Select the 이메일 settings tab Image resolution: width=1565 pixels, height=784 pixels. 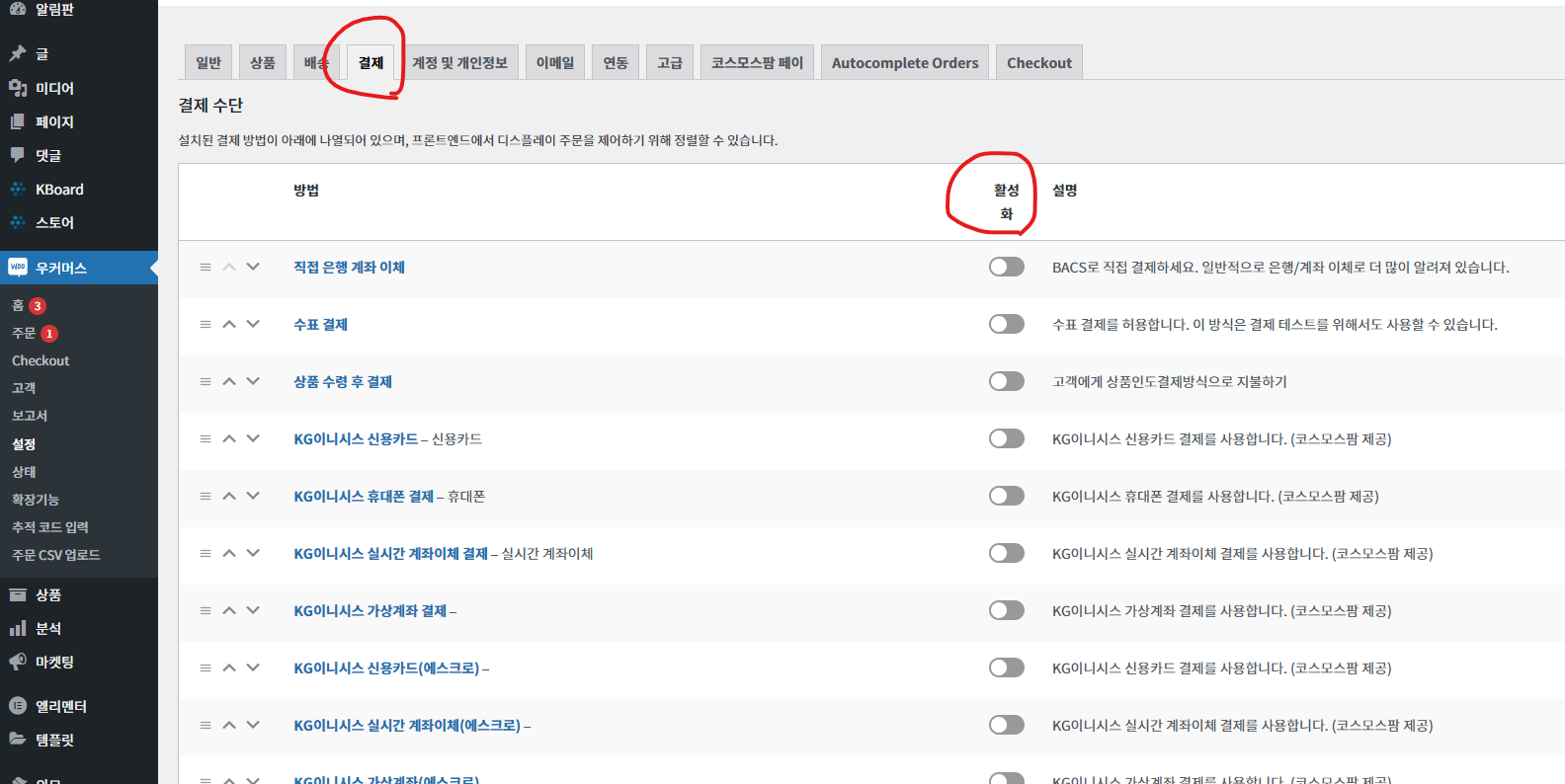click(x=555, y=62)
